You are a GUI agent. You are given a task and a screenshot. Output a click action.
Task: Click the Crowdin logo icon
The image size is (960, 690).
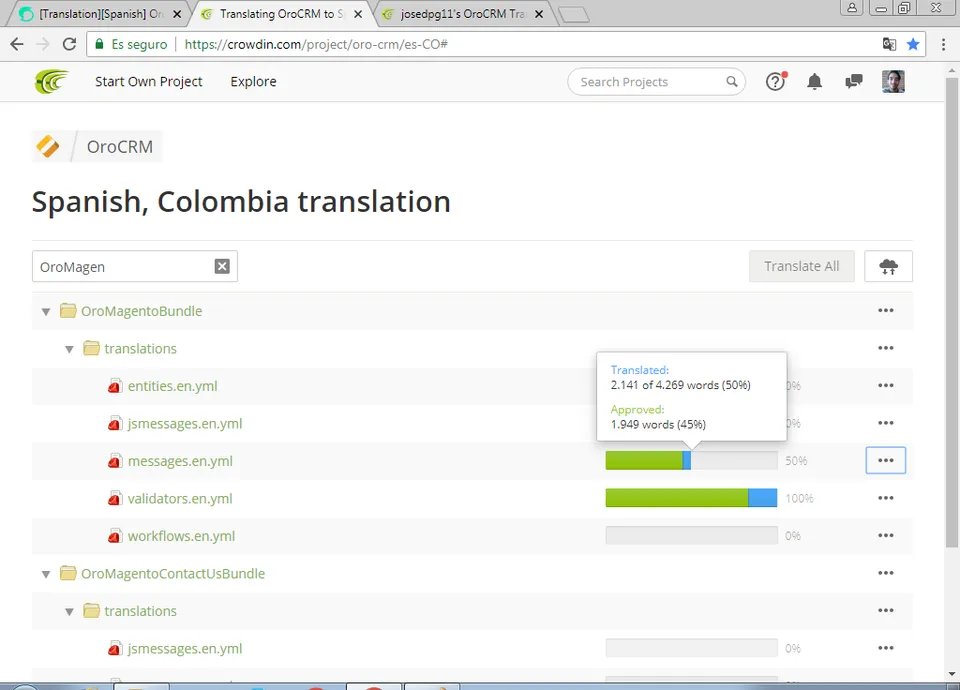(x=51, y=81)
